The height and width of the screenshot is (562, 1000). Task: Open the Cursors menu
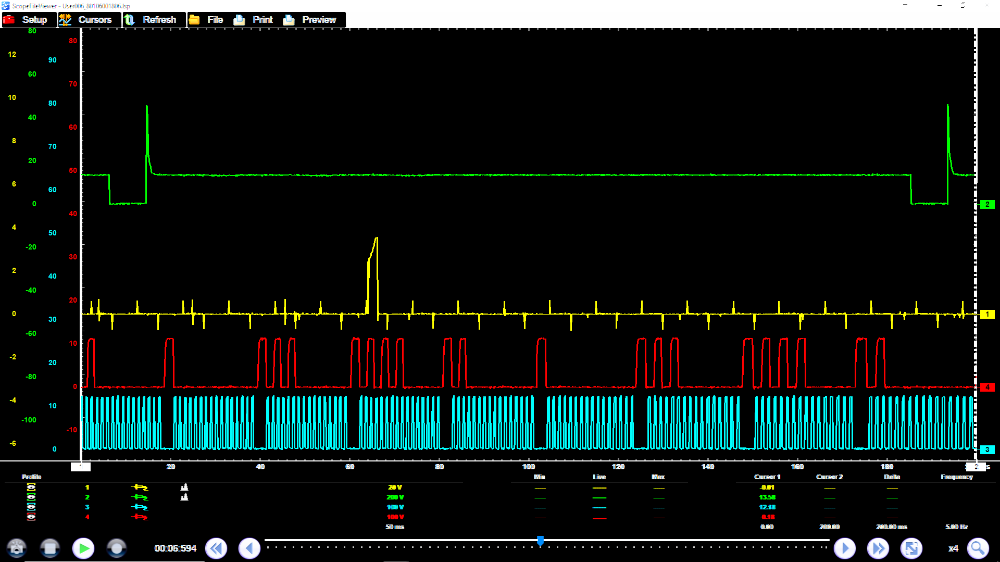pos(87,20)
